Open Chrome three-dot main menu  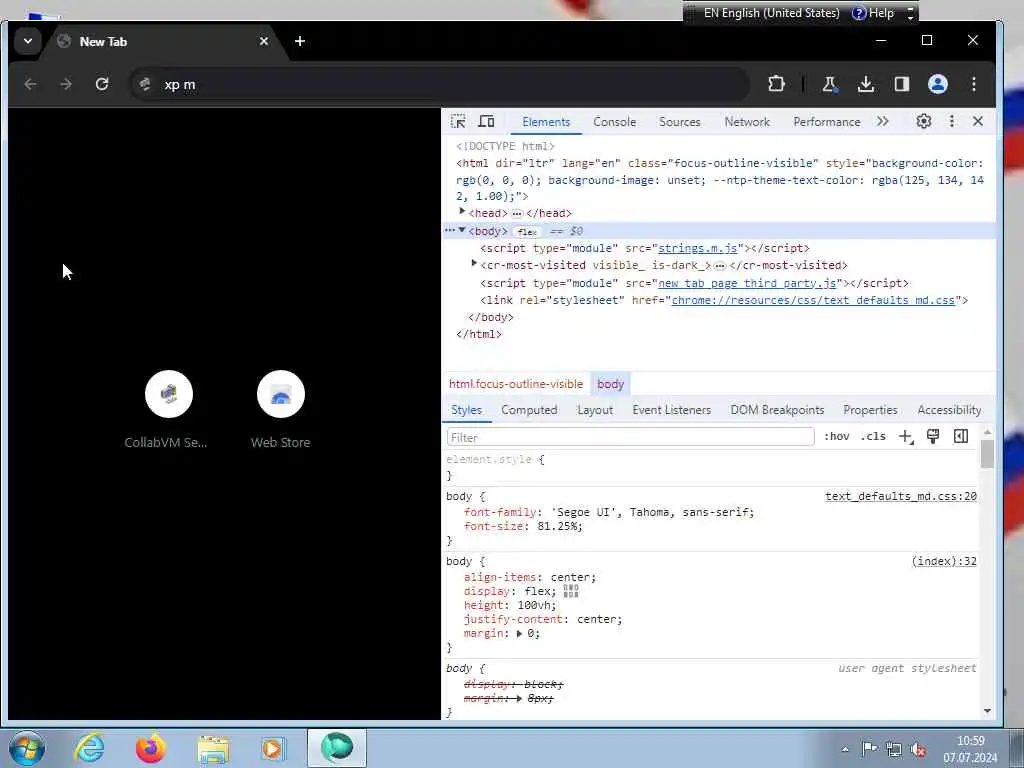[x=974, y=84]
